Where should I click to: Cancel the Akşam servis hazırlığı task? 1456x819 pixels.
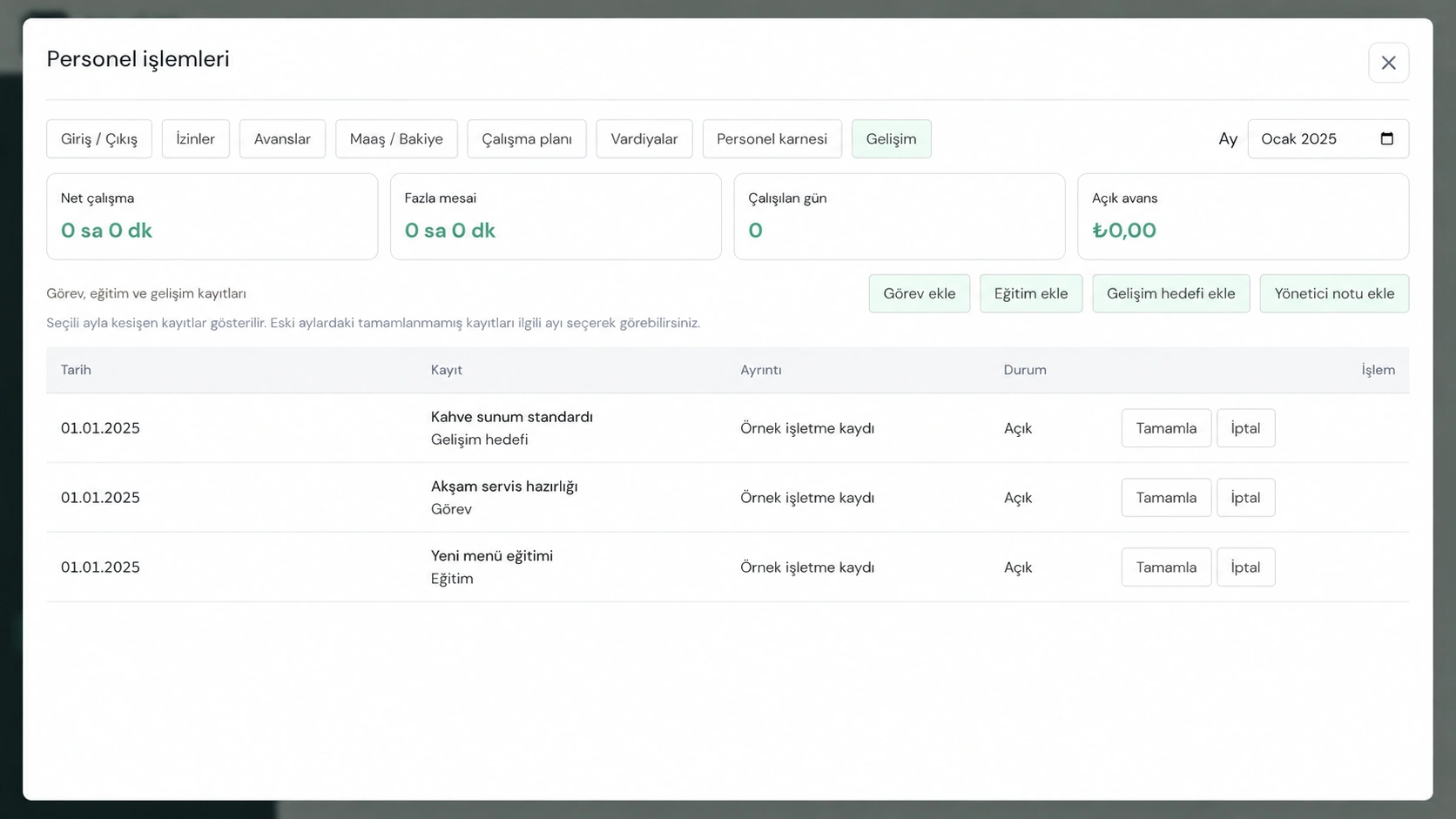click(1245, 498)
